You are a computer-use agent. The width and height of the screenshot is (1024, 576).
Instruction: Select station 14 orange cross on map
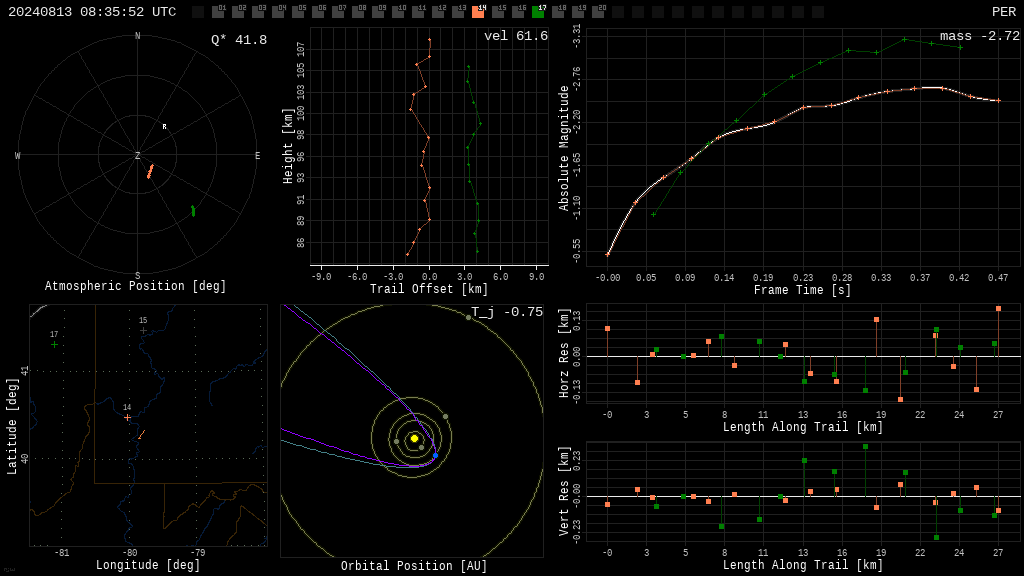pyautogui.click(x=127, y=417)
